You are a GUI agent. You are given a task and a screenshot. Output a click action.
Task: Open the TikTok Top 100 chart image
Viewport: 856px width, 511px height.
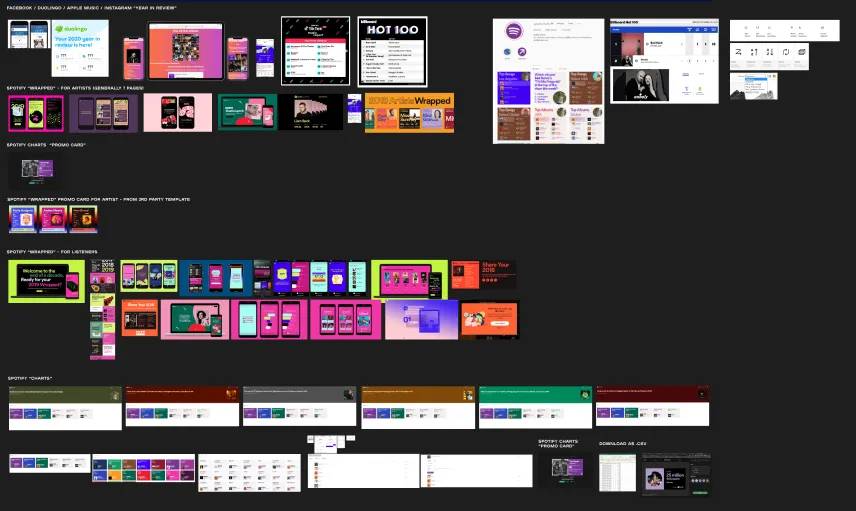click(314, 51)
